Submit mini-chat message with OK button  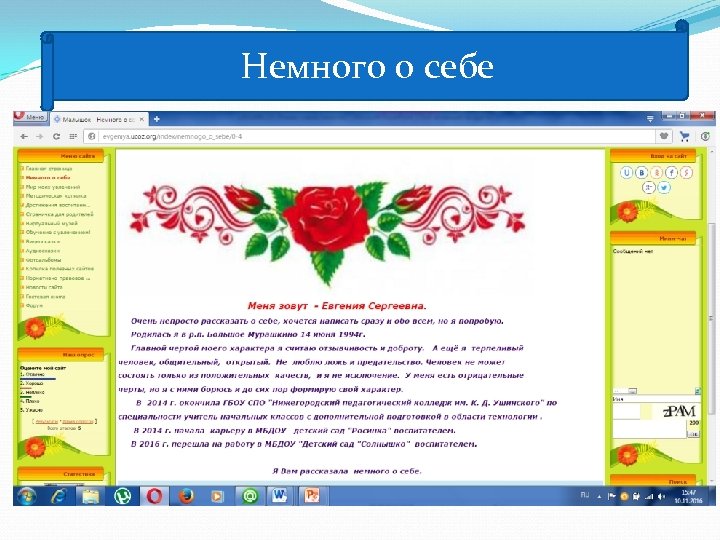(693, 434)
